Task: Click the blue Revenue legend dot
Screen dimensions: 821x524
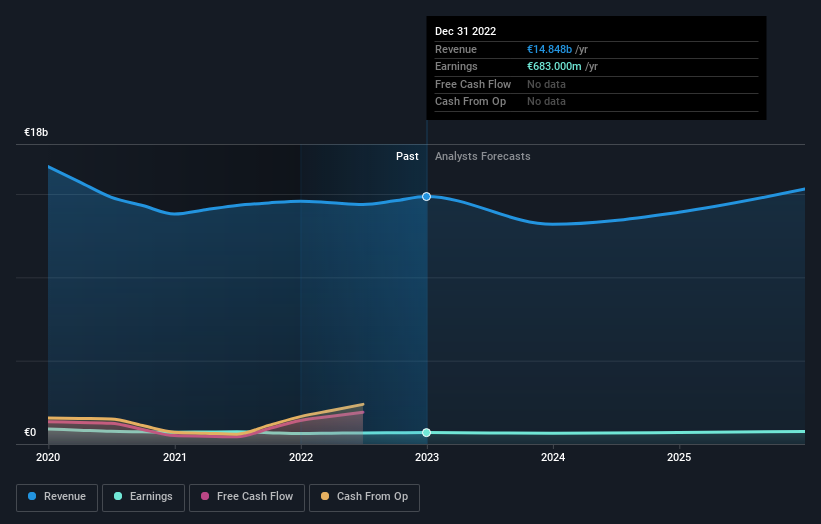Action: [x=32, y=496]
